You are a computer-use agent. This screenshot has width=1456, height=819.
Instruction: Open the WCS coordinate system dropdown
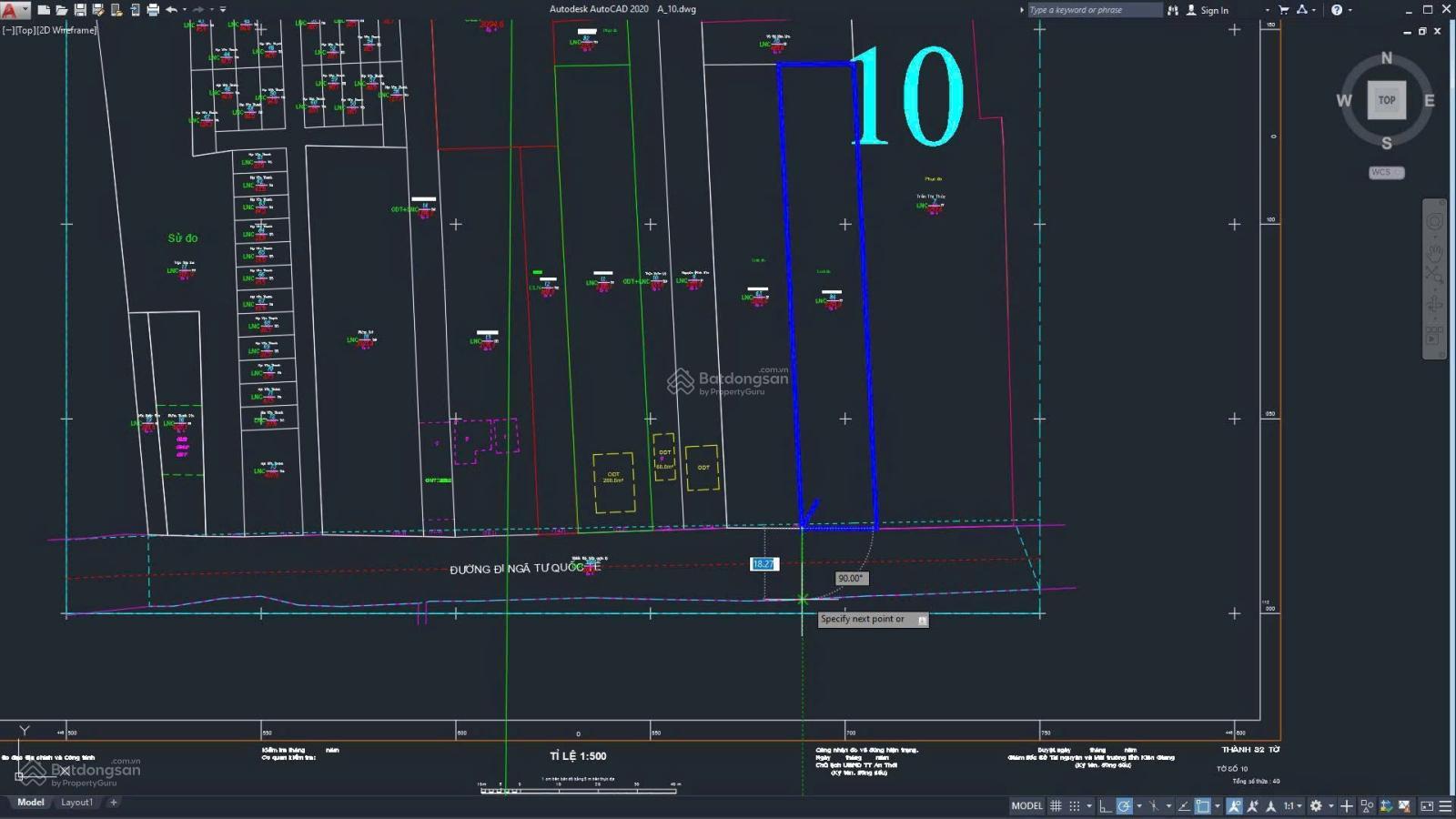[x=1386, y=172]
